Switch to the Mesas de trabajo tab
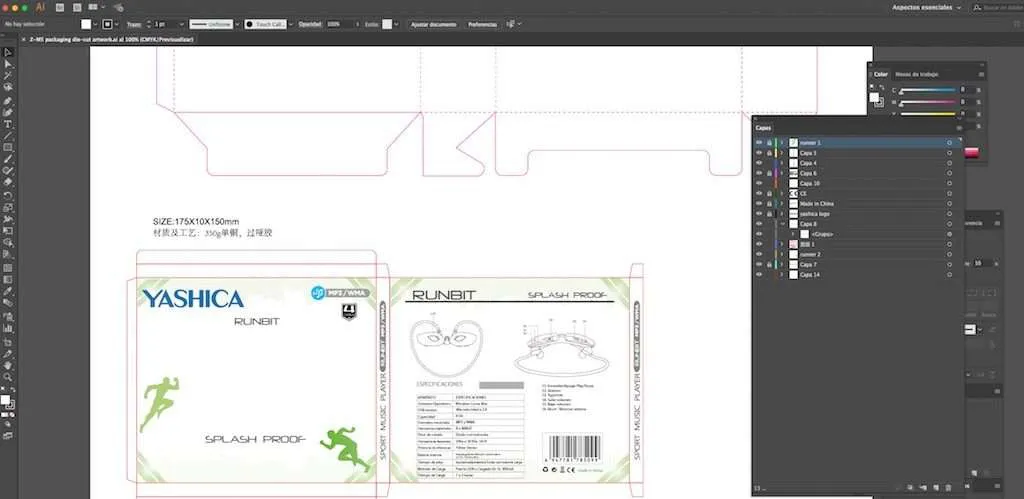This screenshot has width=1024, height=499. point(916,74)
